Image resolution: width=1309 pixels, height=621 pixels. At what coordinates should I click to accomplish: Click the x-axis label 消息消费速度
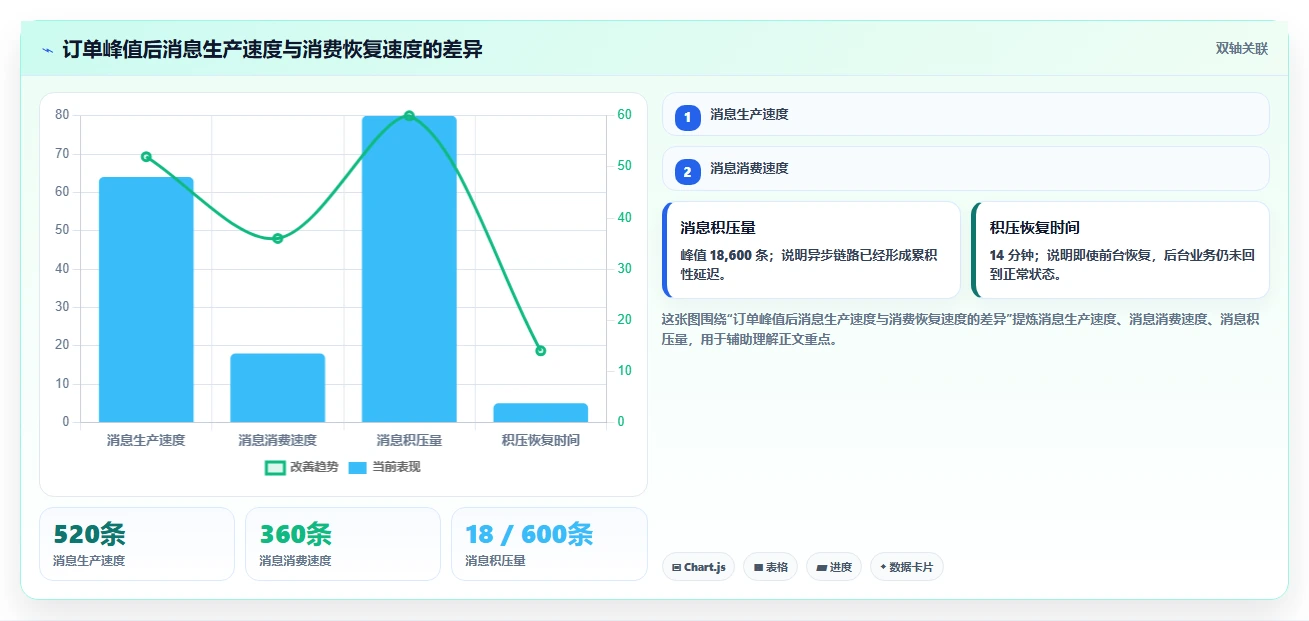click(x=278, y=440)
